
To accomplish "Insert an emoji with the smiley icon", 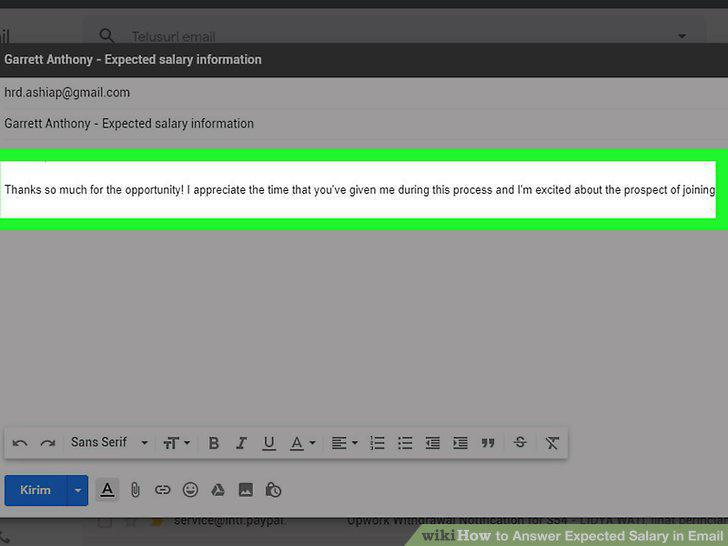I will click(x=190, y=490).
